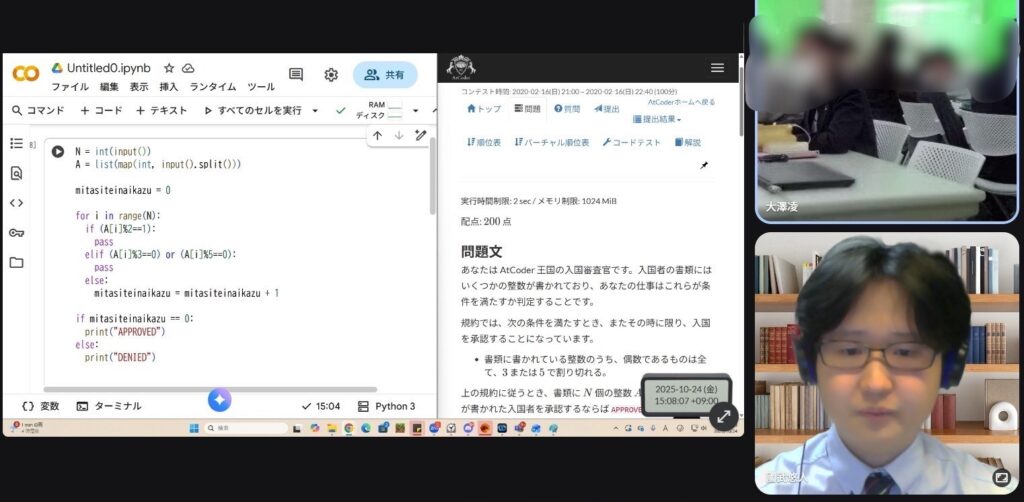Run the code cell with play button

[x=58, y=152]
